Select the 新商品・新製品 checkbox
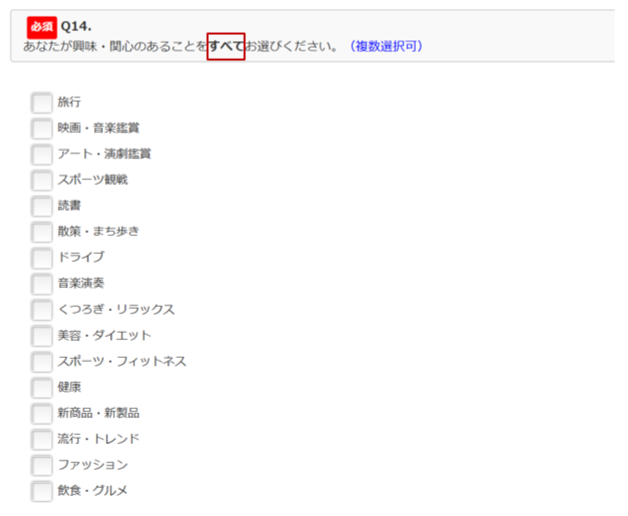 point(41,414)
